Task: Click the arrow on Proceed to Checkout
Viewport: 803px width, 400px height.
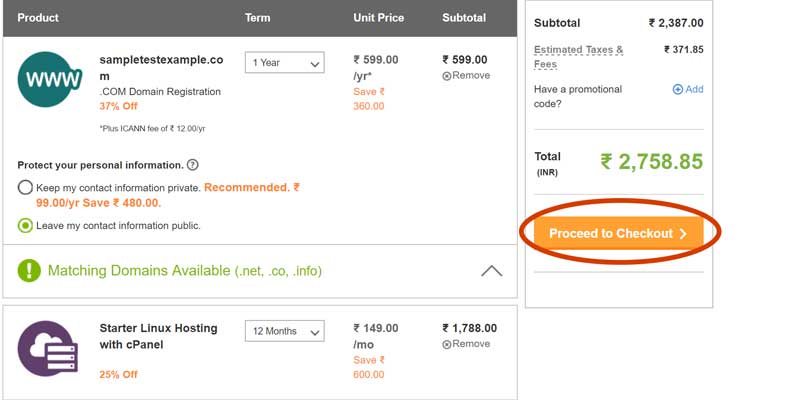Action: click(683, 234)
